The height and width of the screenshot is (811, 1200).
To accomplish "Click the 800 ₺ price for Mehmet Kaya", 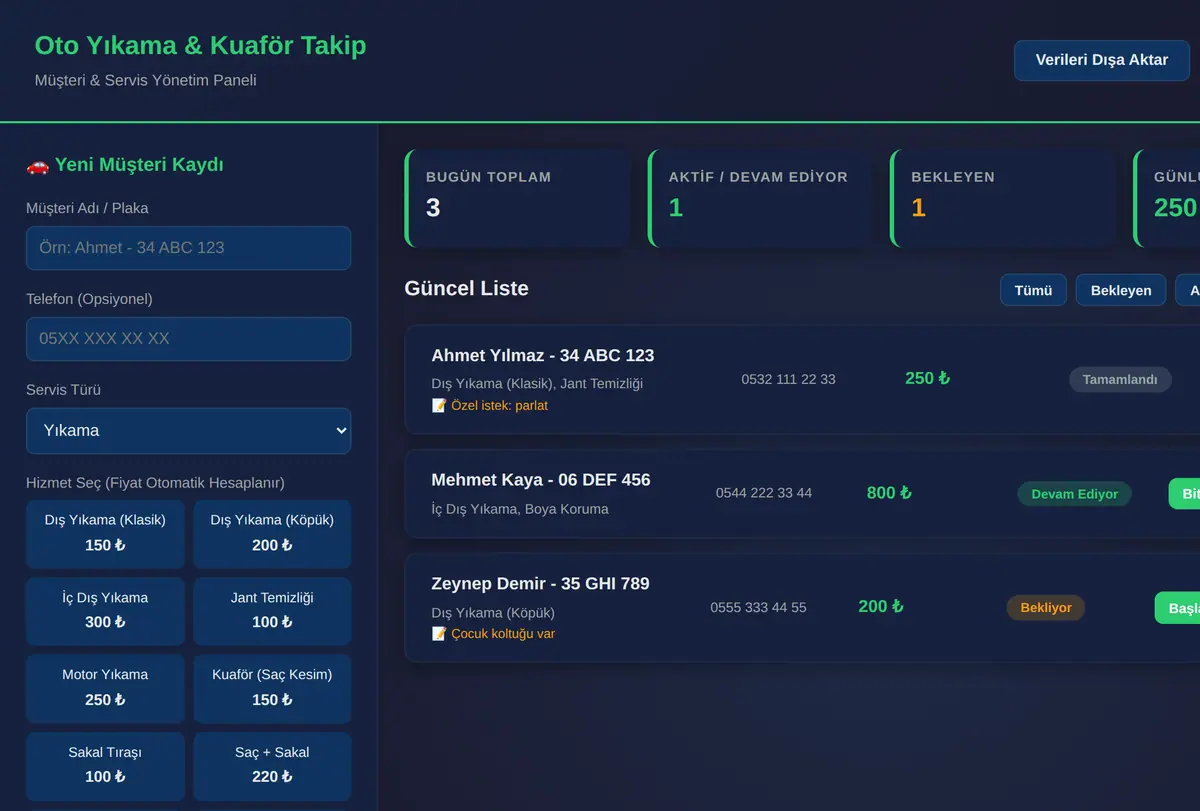I will (x=889, y=493).
